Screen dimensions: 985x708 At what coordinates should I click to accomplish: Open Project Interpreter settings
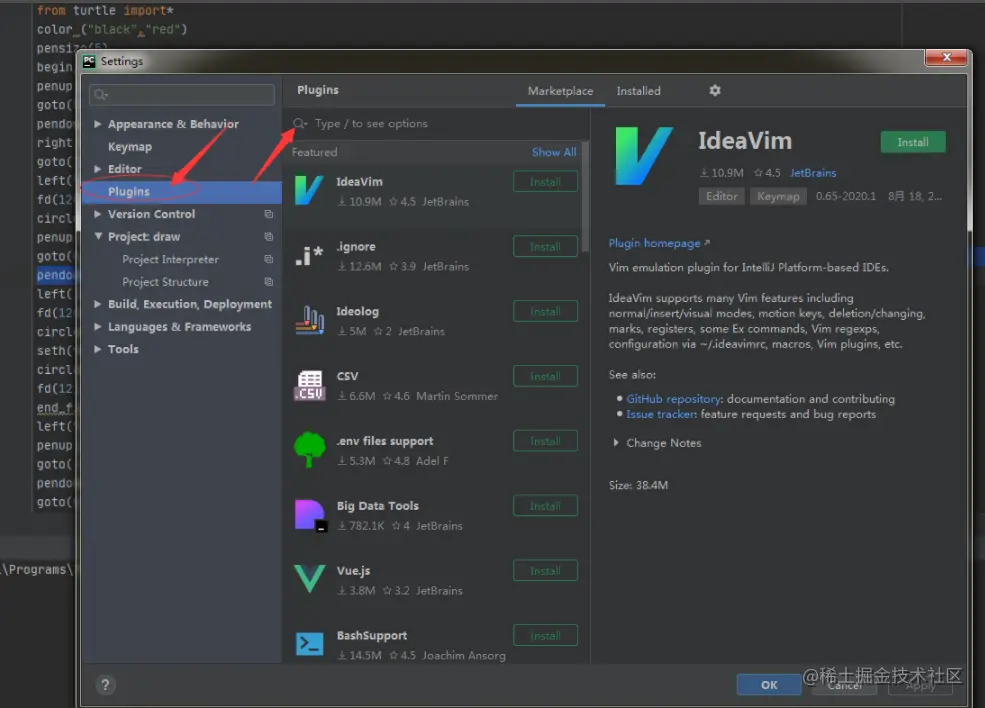tap(170, 259)
